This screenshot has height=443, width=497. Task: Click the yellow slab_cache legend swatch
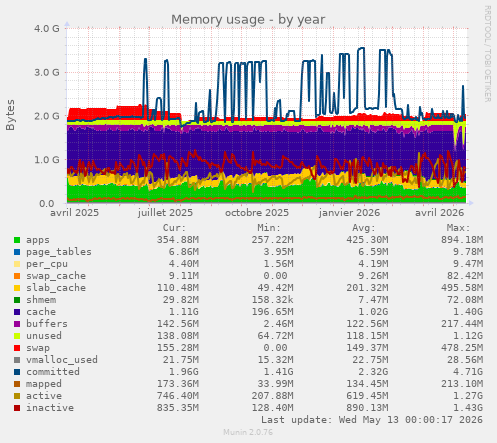coord(17,288)
